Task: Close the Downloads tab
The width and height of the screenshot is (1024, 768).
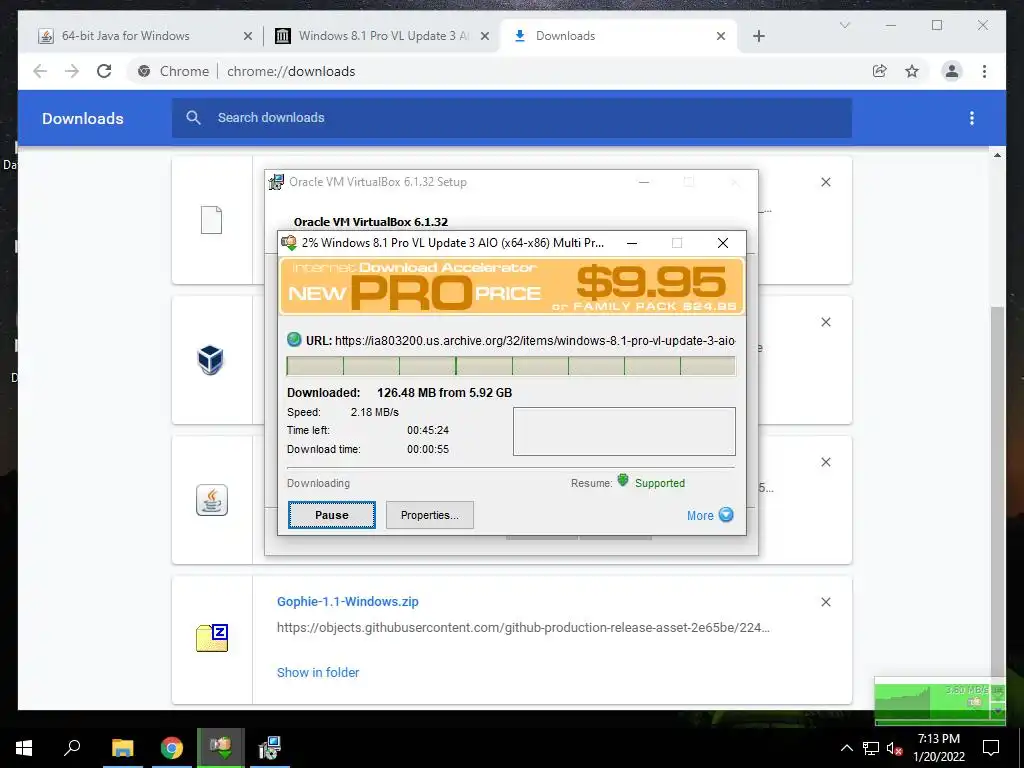Action: point(720,36)
